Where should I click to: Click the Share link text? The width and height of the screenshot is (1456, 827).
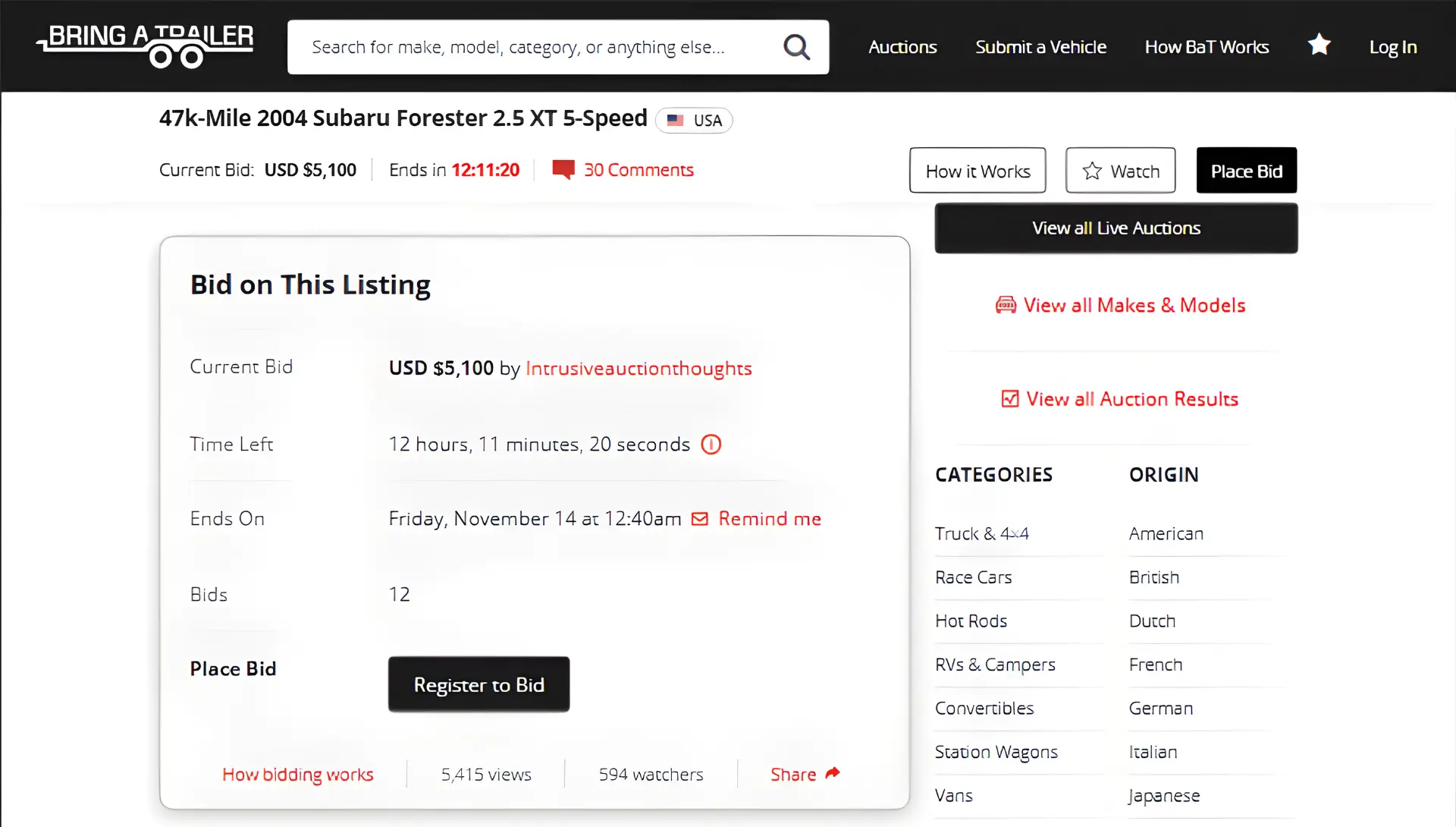(x=793, y=775)
